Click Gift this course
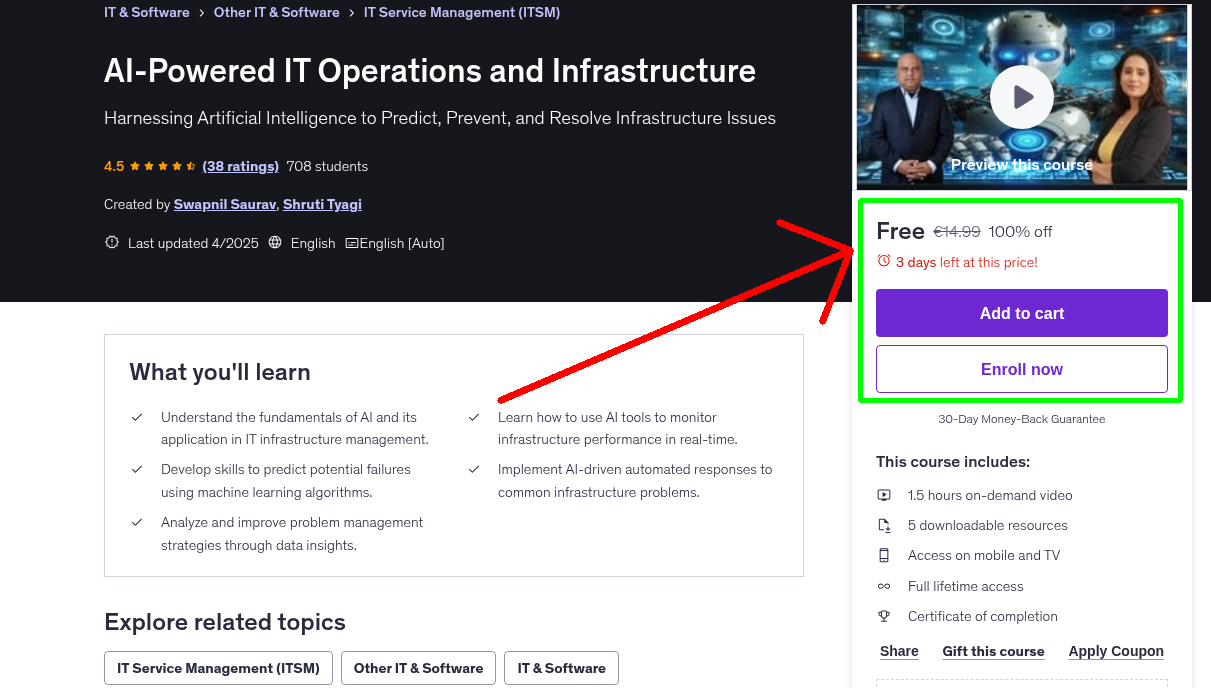The width and height of the screenshot is (1211, 688). click(x=993, y=651)
